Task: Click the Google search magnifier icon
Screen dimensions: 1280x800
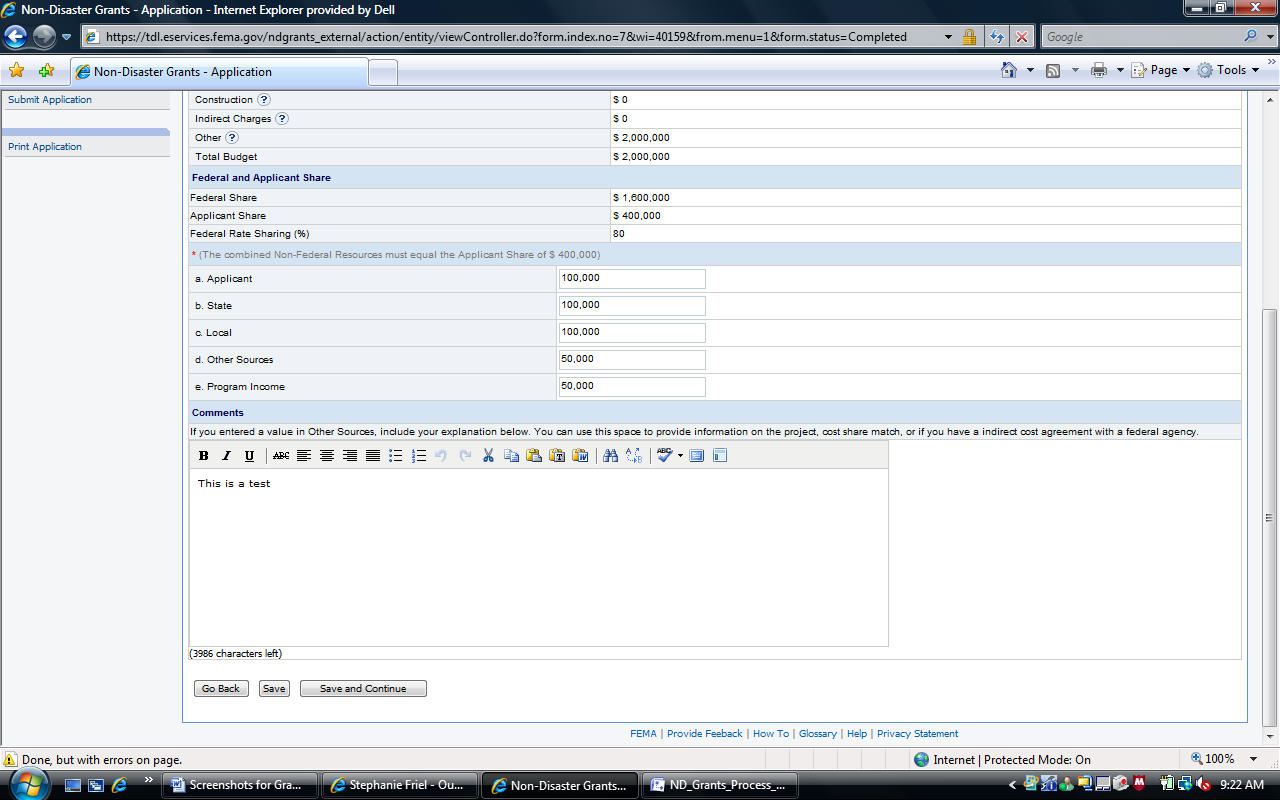Action: [x=1251, y=36]
